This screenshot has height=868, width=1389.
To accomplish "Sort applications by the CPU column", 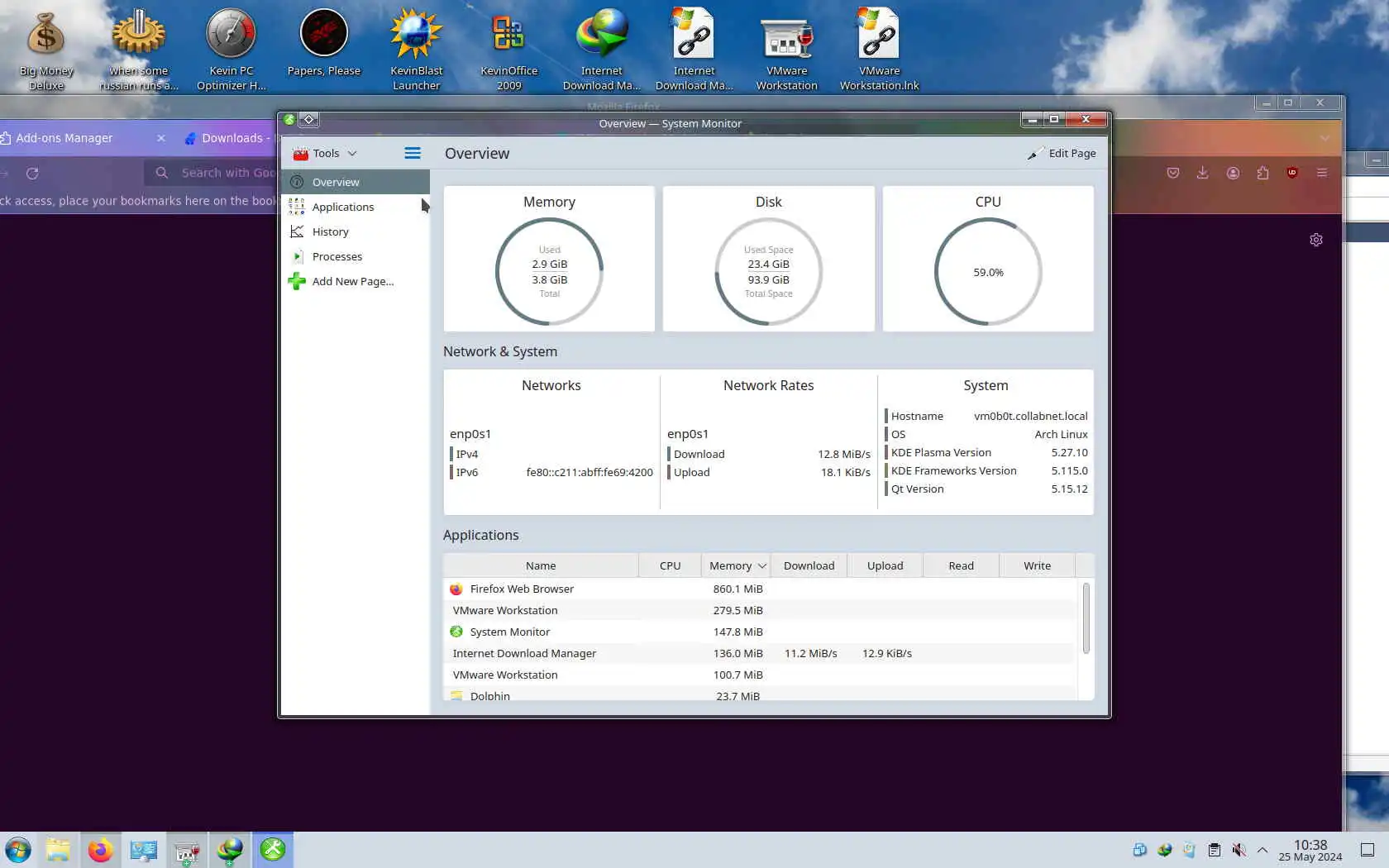I will 670,565.
